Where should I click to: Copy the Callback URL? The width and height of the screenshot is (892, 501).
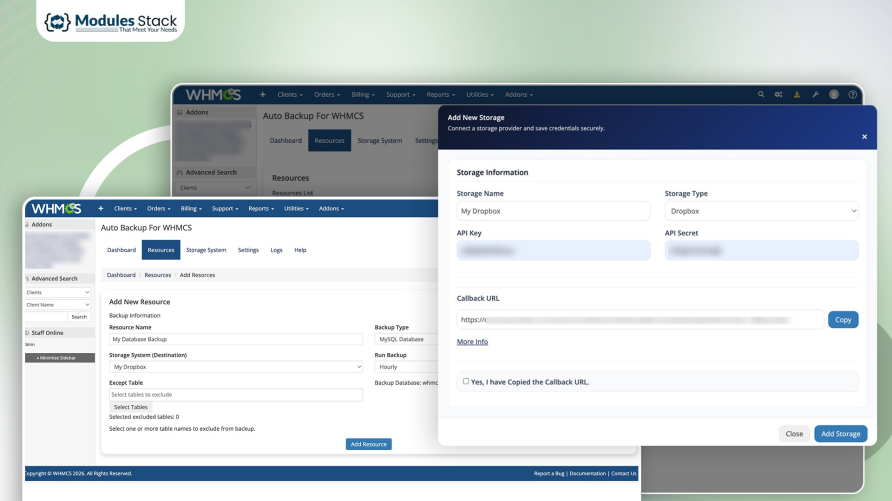(x=843, y=320)
